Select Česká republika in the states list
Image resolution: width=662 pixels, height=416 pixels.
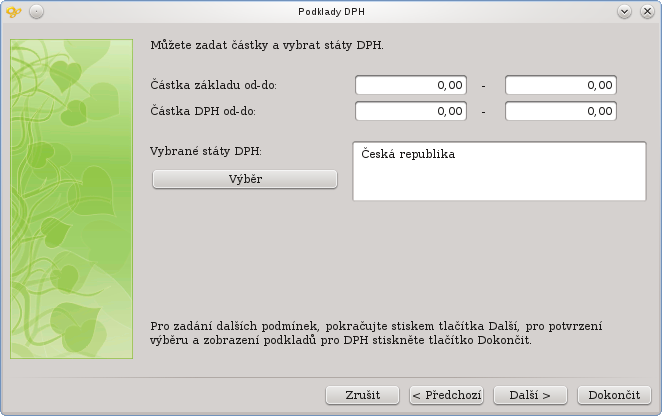[408, 154]
